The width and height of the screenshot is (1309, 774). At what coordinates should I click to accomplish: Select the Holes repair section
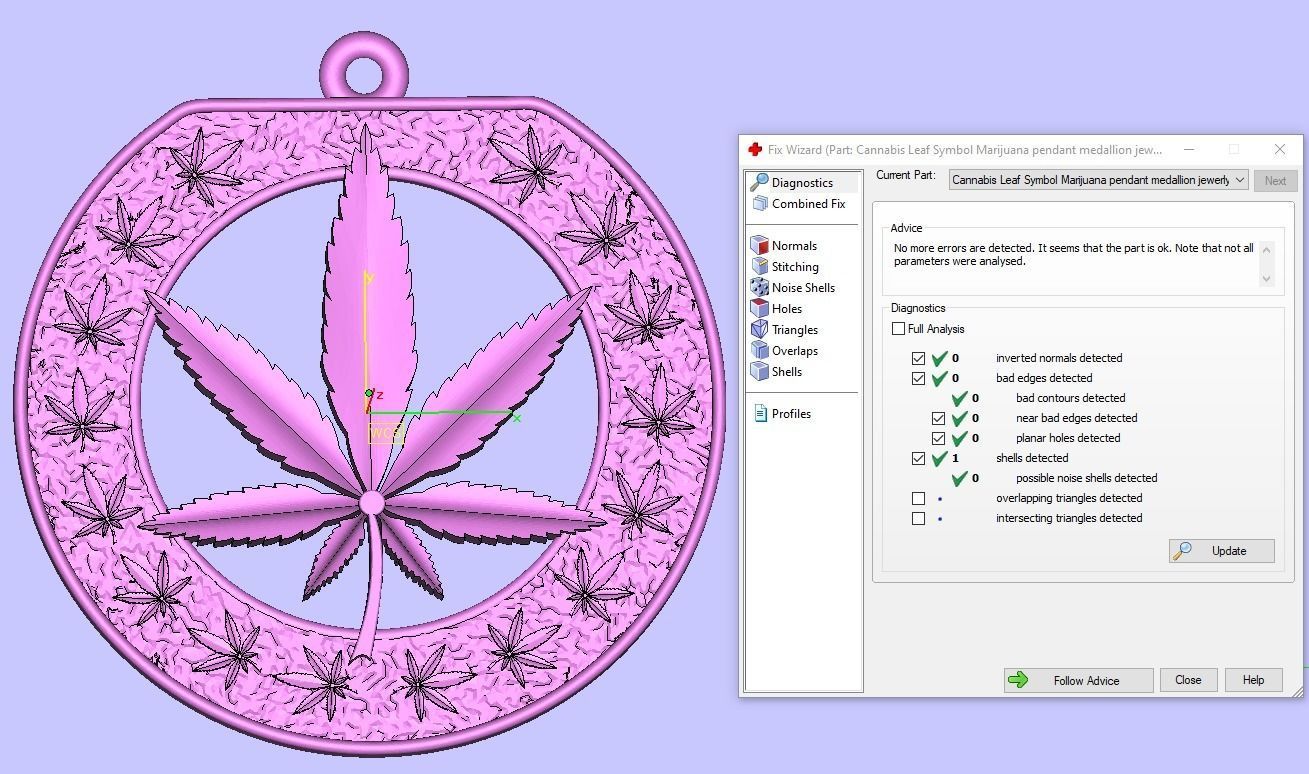787,308
